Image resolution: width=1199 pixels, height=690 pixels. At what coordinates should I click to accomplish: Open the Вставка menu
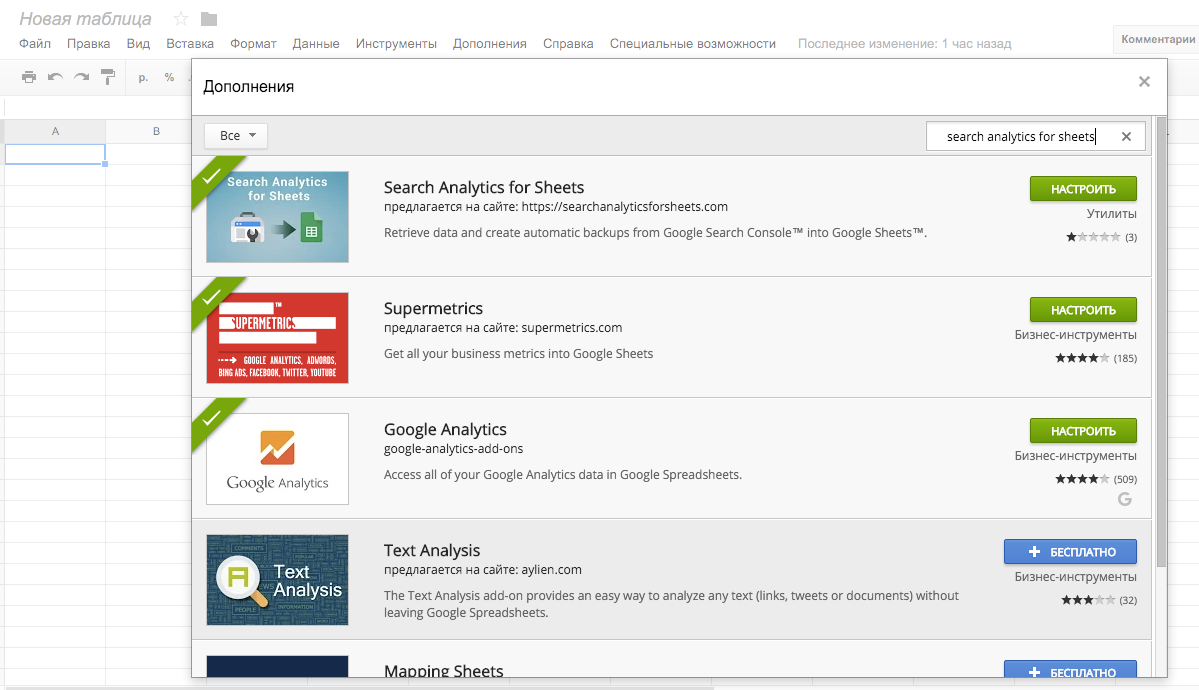(x=190, y=44)
